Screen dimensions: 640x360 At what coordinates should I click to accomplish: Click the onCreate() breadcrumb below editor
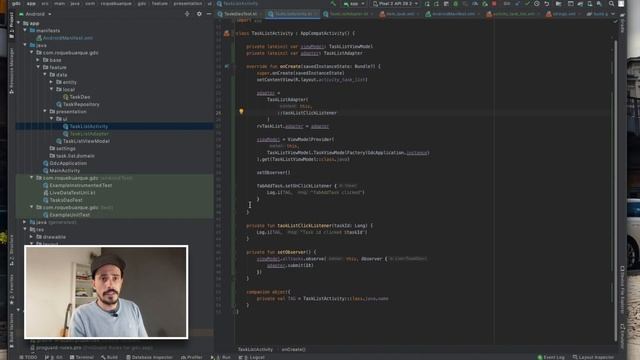point(293,349)
